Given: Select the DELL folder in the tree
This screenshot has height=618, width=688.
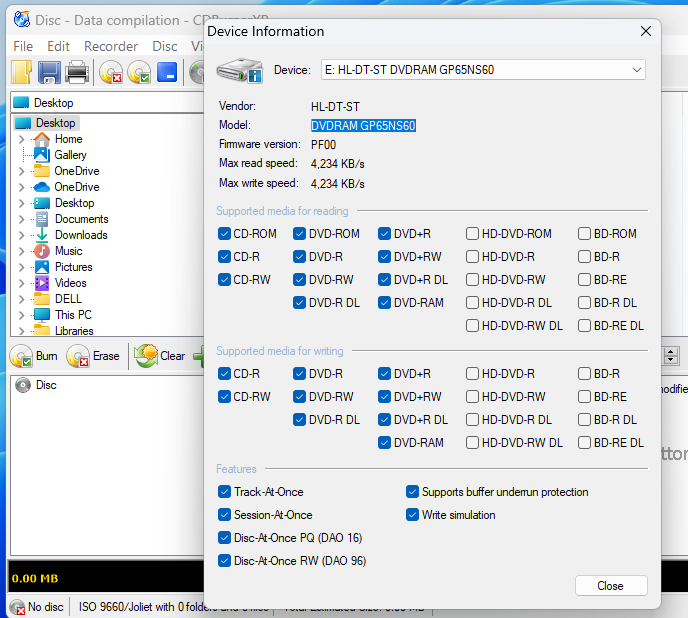Looking at the screenshot, I should pyautogui.click(x=68, y=299).
